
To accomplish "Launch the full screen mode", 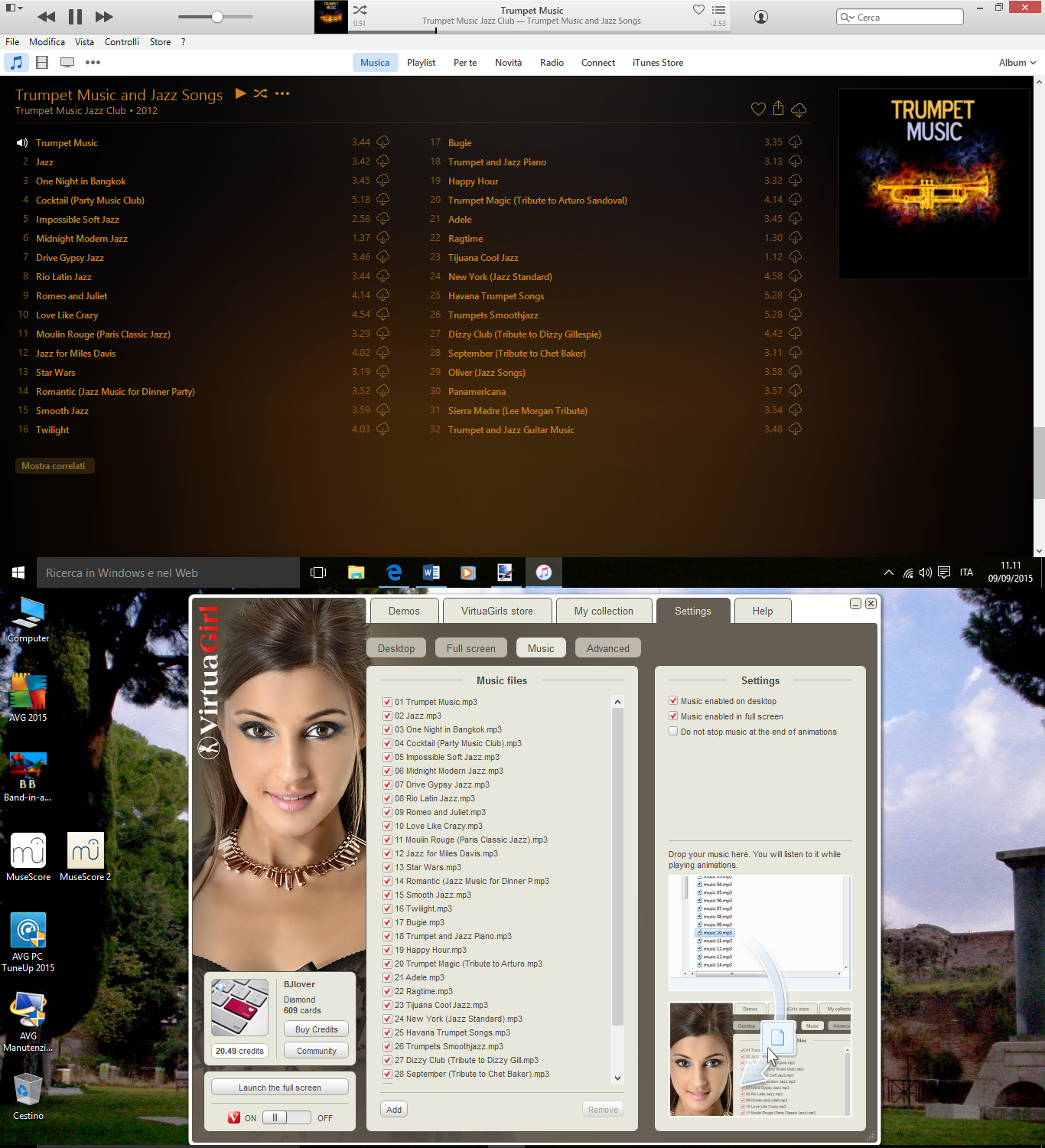I will tap(280, 1087).
